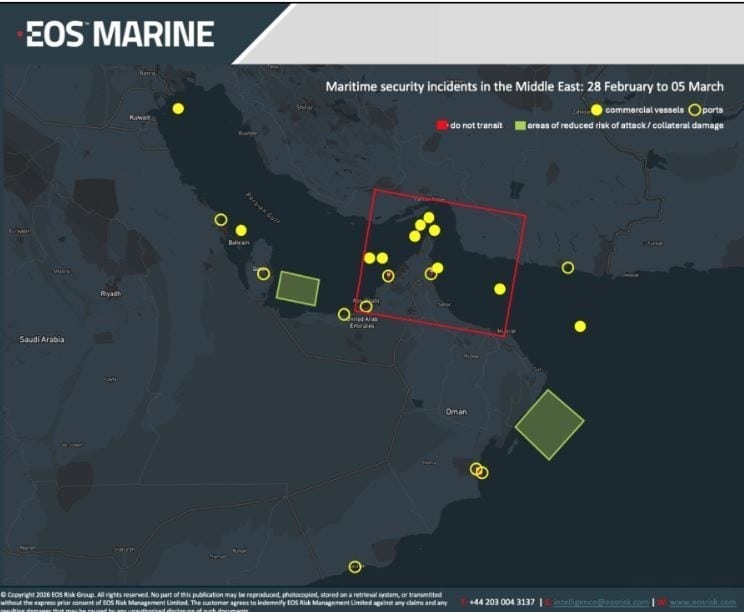Click the commercial vessels yellow legend dot
The image size is (744, 612).
[597, 109]
